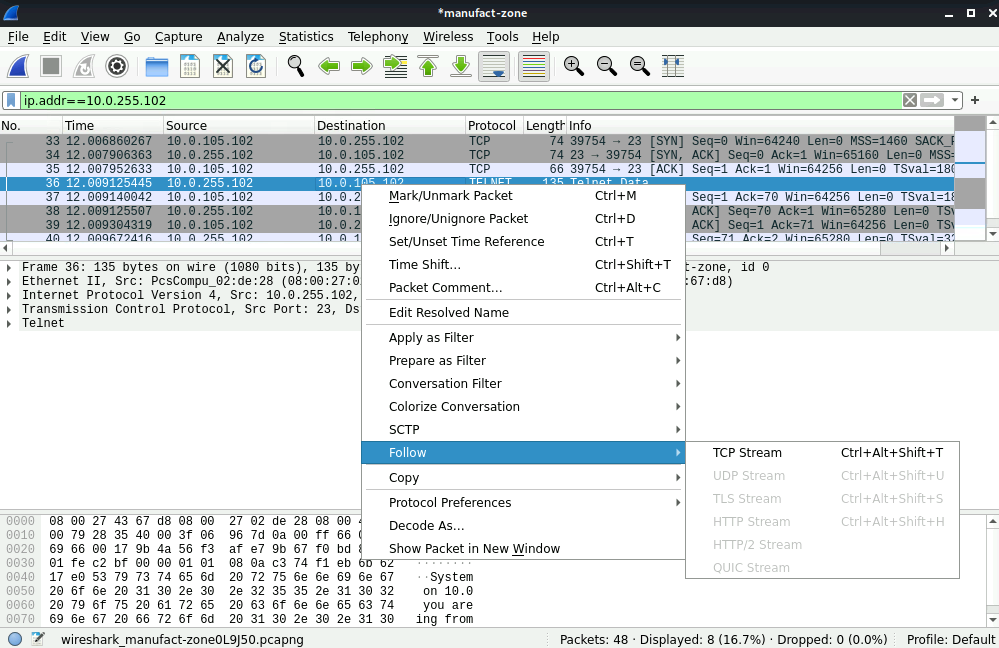
Task: Sort by the Info column header
Action: click(760, 126)
